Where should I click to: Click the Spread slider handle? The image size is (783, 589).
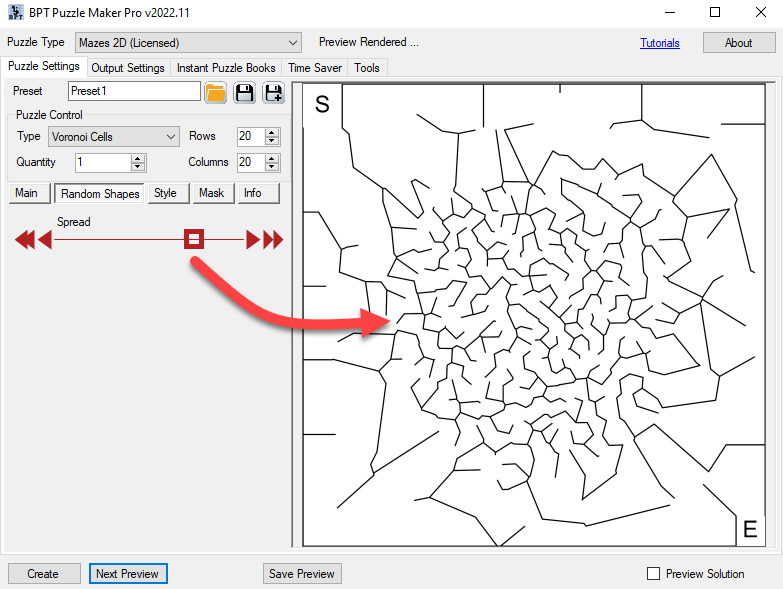[x=194, y=240]
